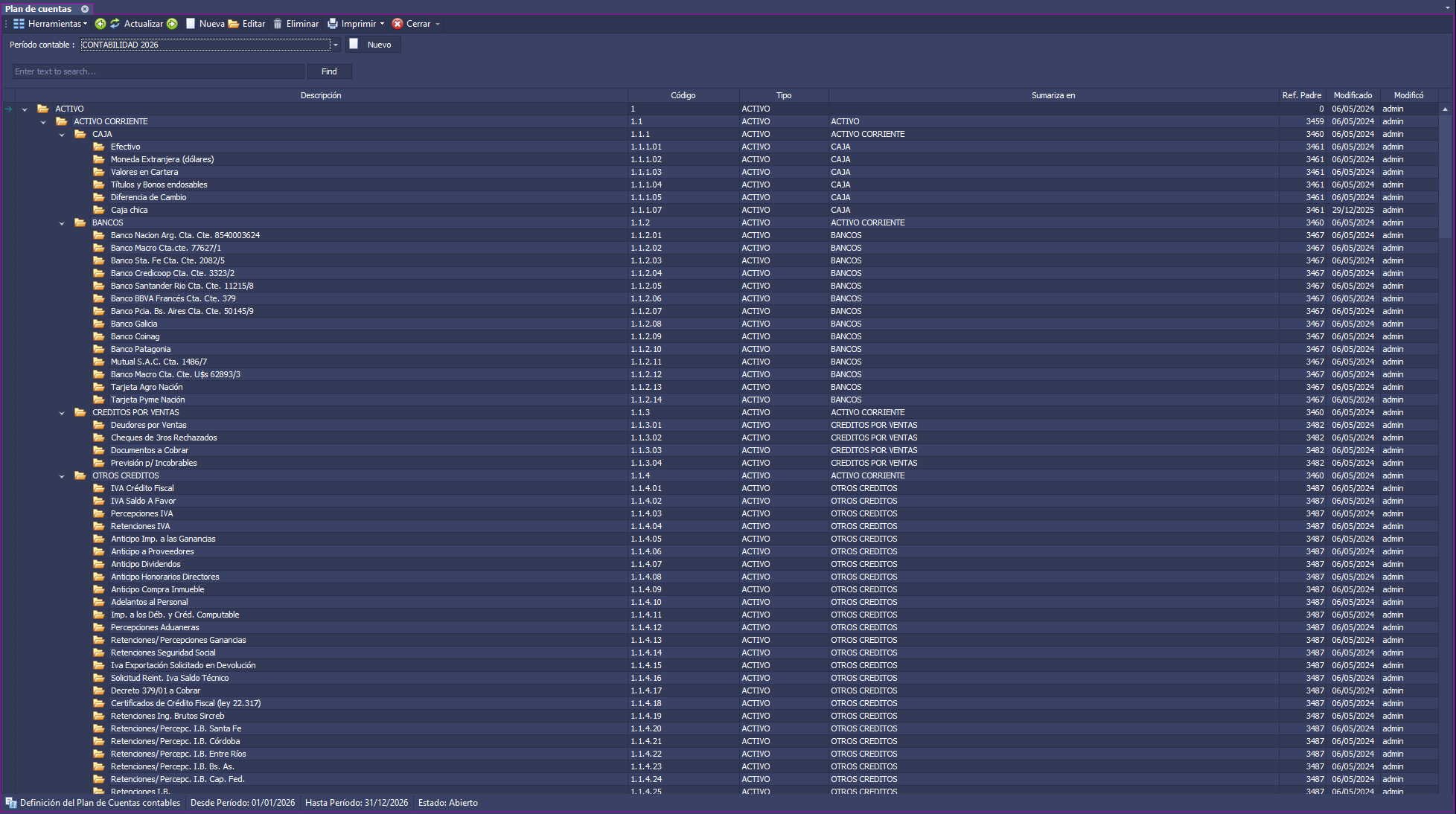This screenshot has width=1456, height=814.
Task: Click the status bar plan definition icon
Action: pyautogui.click(x=10, y=803)
